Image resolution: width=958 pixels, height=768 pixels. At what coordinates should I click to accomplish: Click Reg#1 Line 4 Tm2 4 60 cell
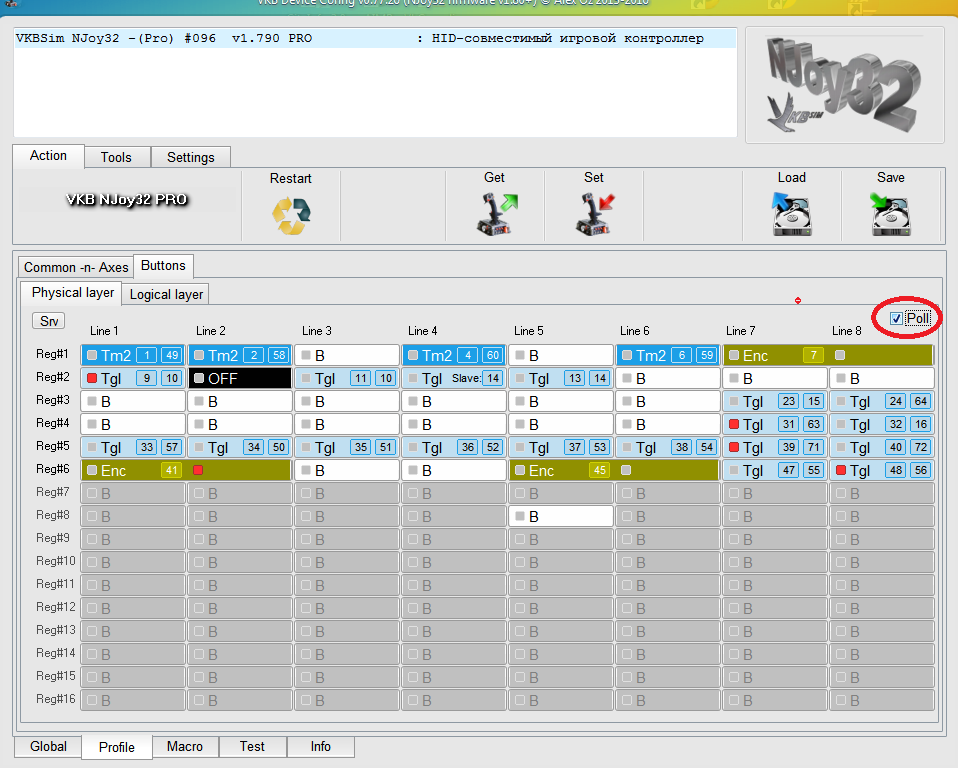(453, 355)
